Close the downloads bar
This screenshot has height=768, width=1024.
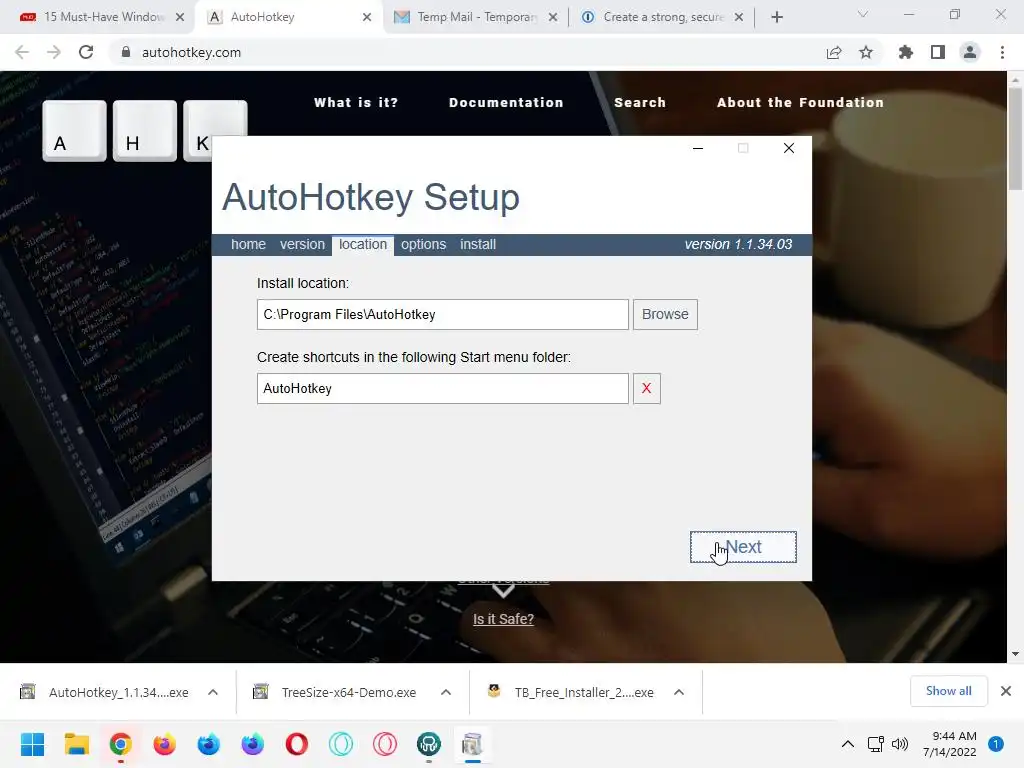tap(1006, 691)
